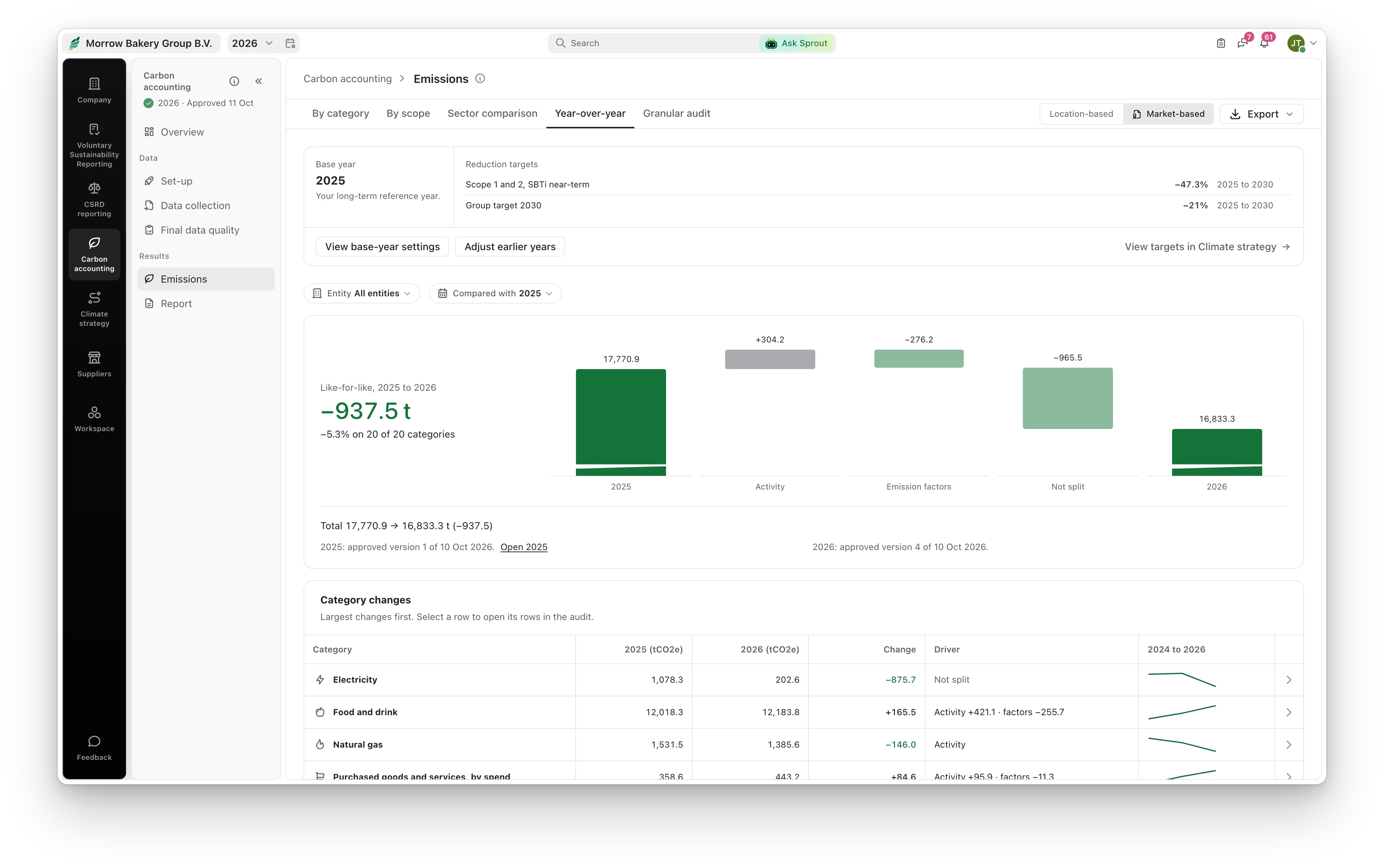Viewport: 1384px width, 868px height.
Task: Open the calendar icon beside year 2026
Action: [x=290, y=43]
